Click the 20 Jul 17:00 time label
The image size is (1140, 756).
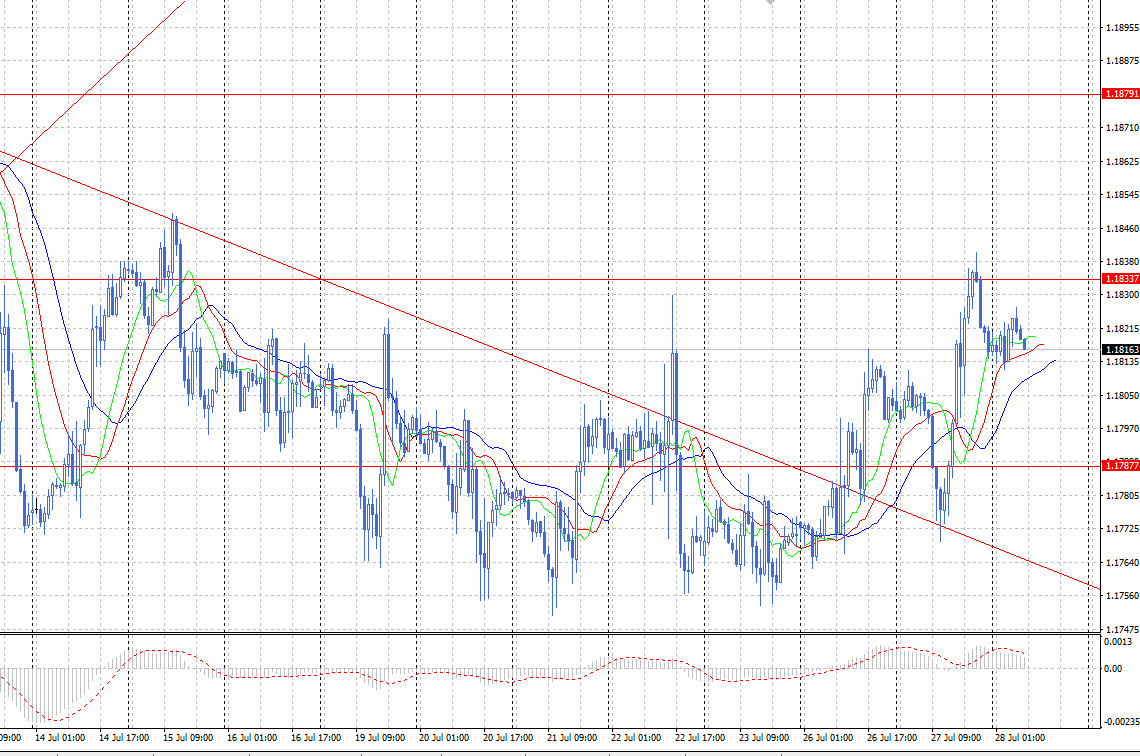[507, 738]
